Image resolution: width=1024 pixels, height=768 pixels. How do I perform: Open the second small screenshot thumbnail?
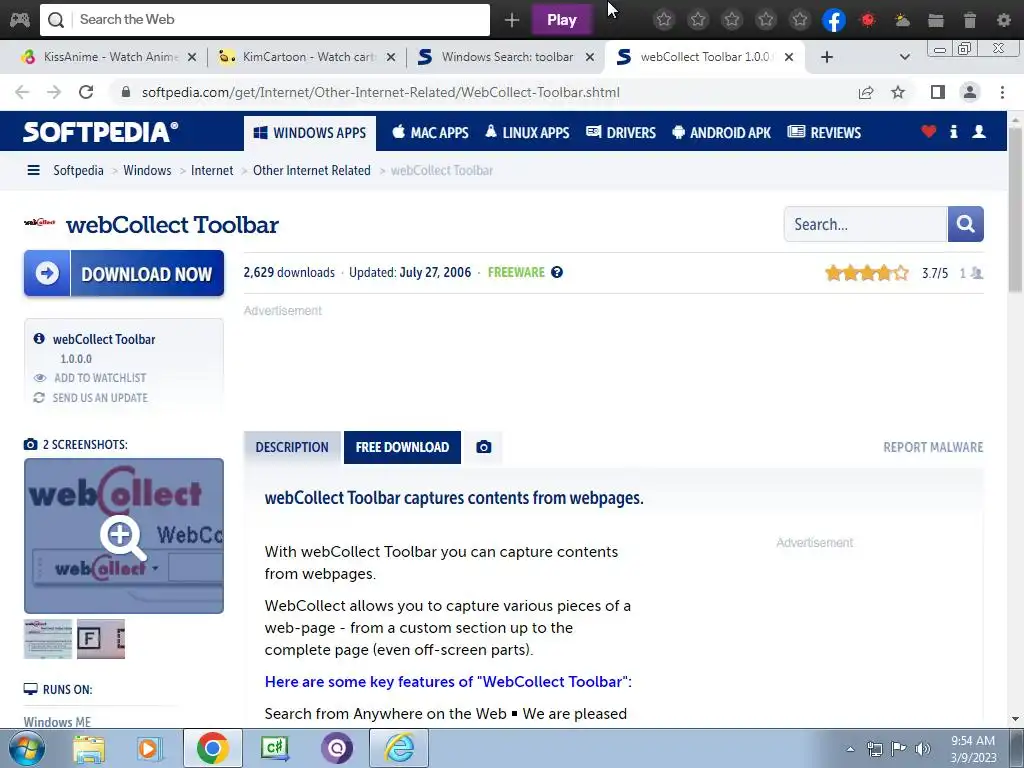pyautogui.click(x=101, y=639)
